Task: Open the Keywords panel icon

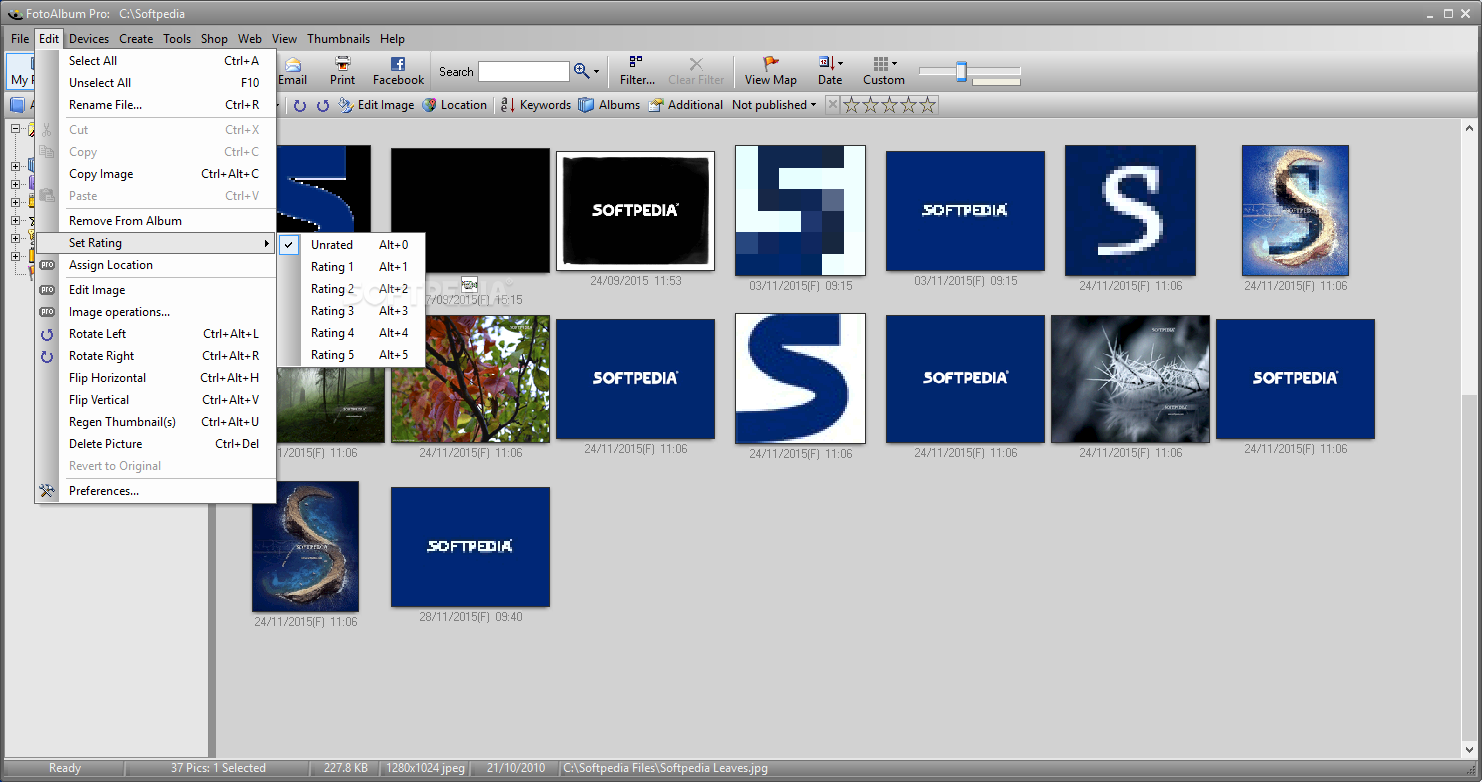Action: pyautogui.click(x=507, y=105)
